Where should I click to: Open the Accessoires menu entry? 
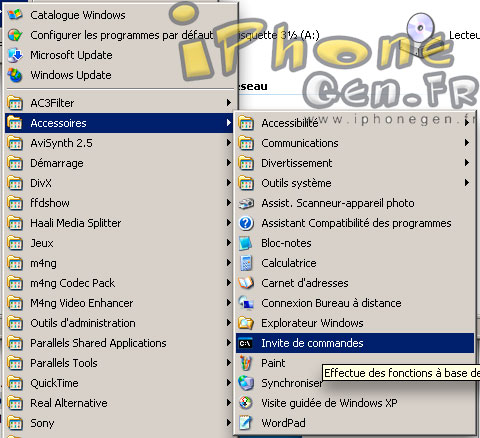coord(119,123)
